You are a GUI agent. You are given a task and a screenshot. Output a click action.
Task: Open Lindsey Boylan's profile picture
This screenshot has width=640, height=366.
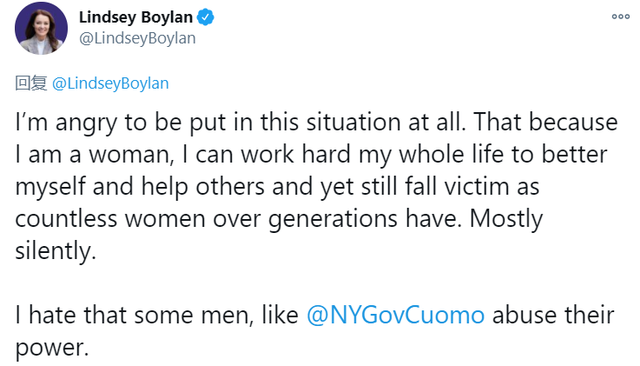(x=41, y=29)
